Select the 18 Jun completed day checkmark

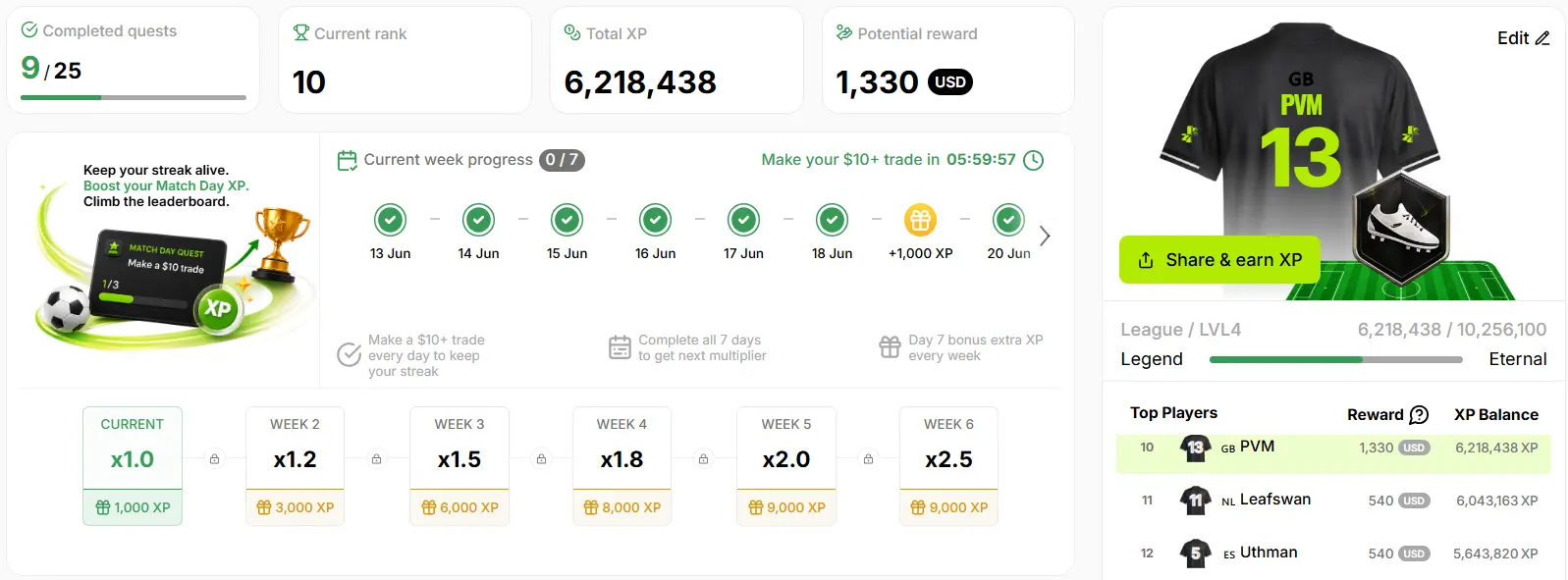point(832,220)
